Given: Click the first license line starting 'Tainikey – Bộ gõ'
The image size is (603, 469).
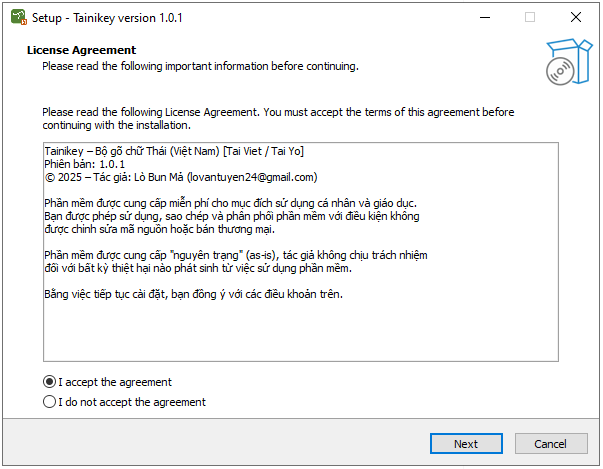Looking at the screenshot, I should (x=174, y=151).
